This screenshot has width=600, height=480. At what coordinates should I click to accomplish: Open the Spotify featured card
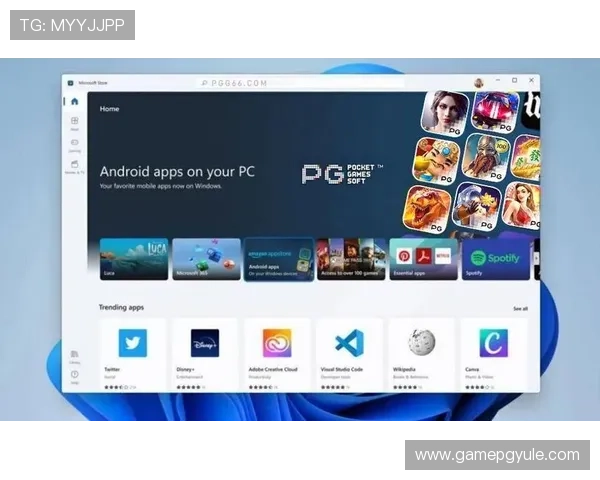496,259
